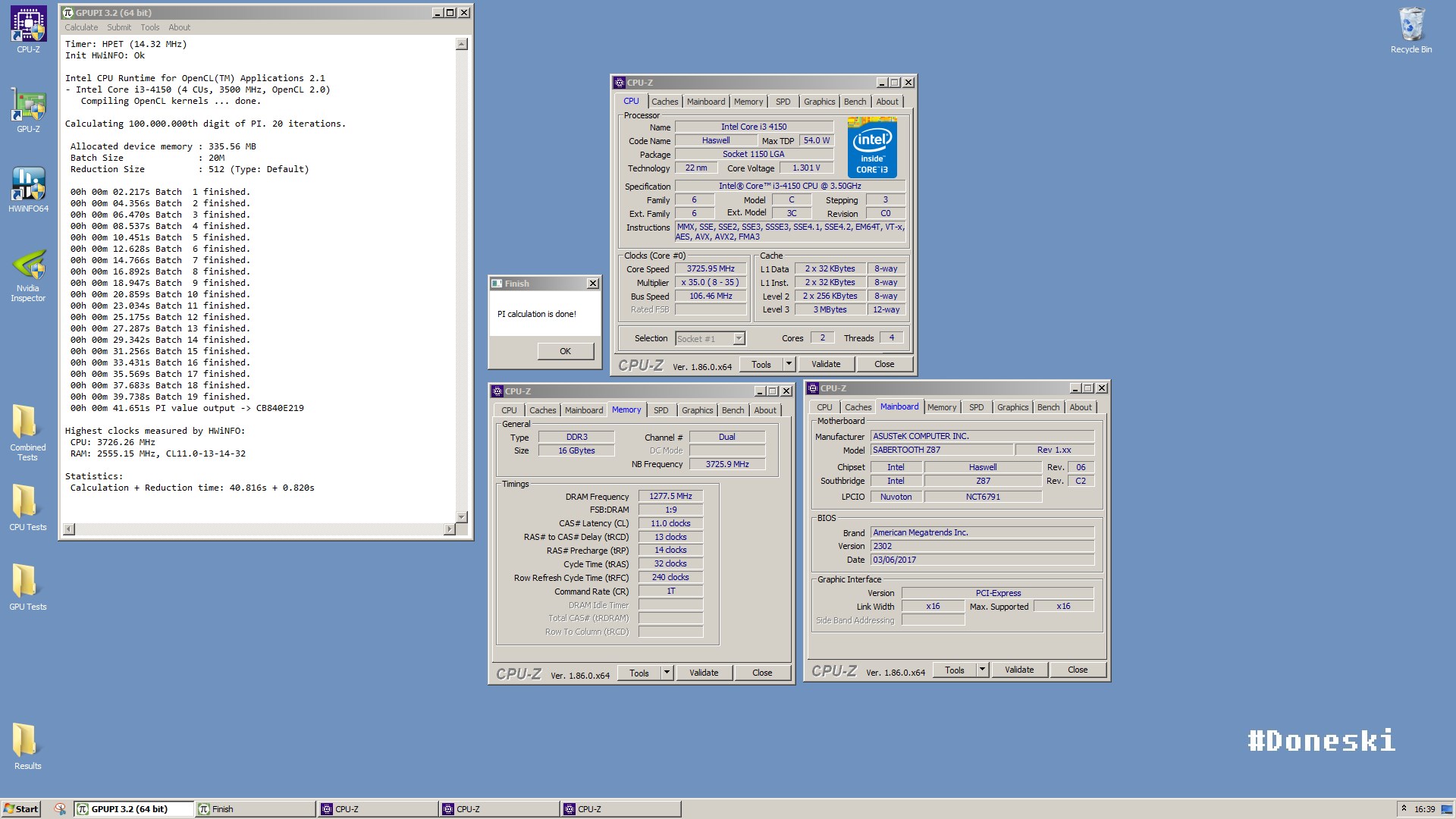Open About tab in CPU-Z Mainboard window
The width and height of the screenshot is (1456, 819).
(x=1081, y=407)
